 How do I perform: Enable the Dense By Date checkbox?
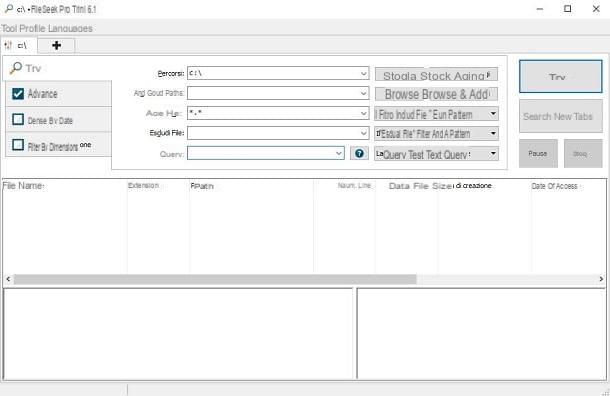click(18, 119)
